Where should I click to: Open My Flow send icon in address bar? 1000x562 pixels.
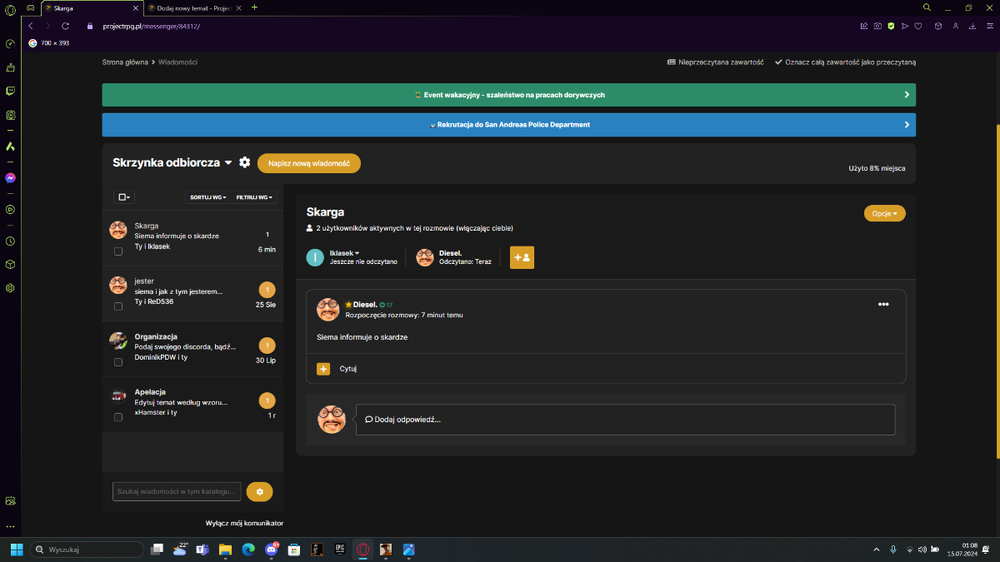(x=904, y=26)
